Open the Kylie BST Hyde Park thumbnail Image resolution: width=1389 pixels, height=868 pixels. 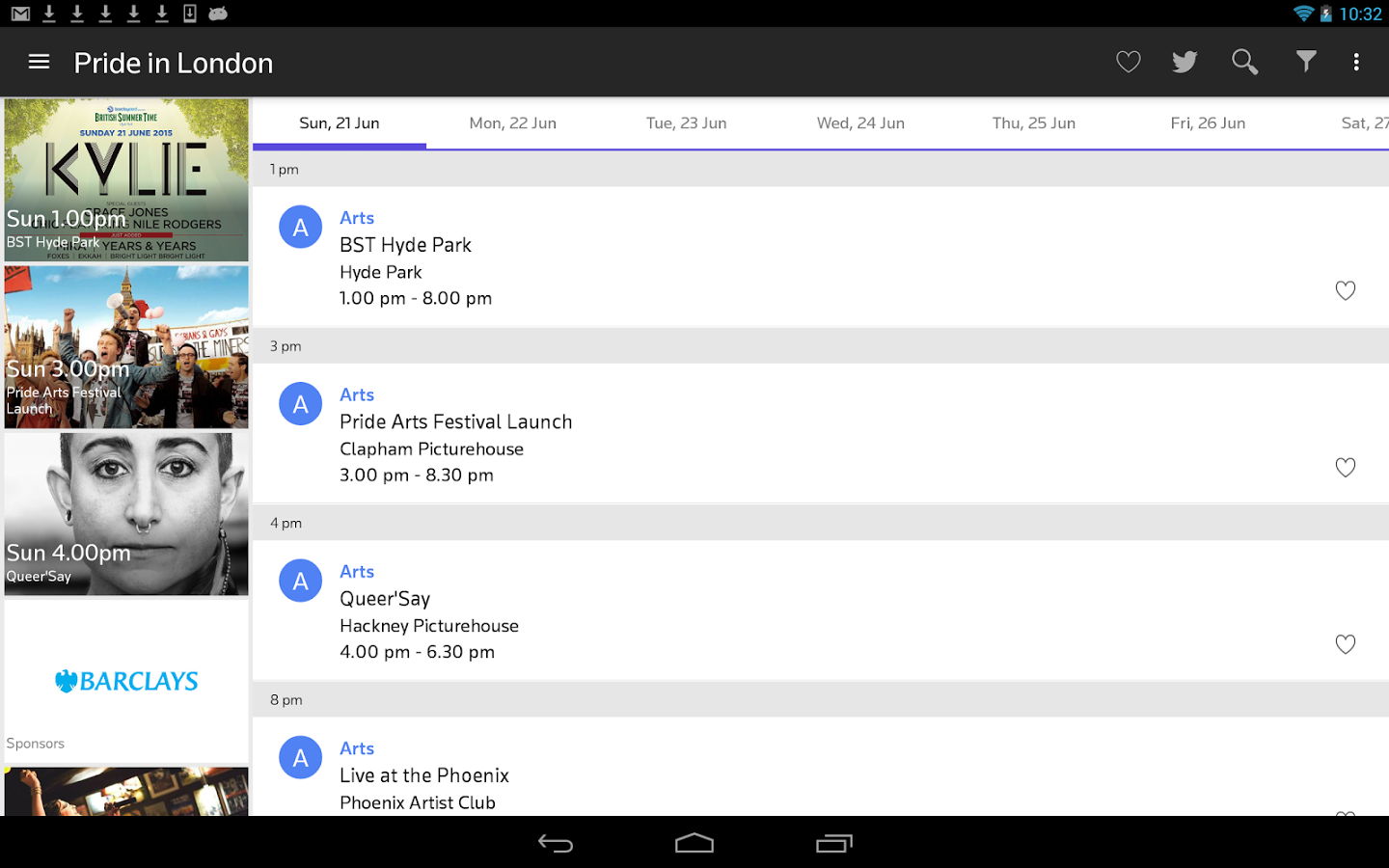tap(126, 179)
